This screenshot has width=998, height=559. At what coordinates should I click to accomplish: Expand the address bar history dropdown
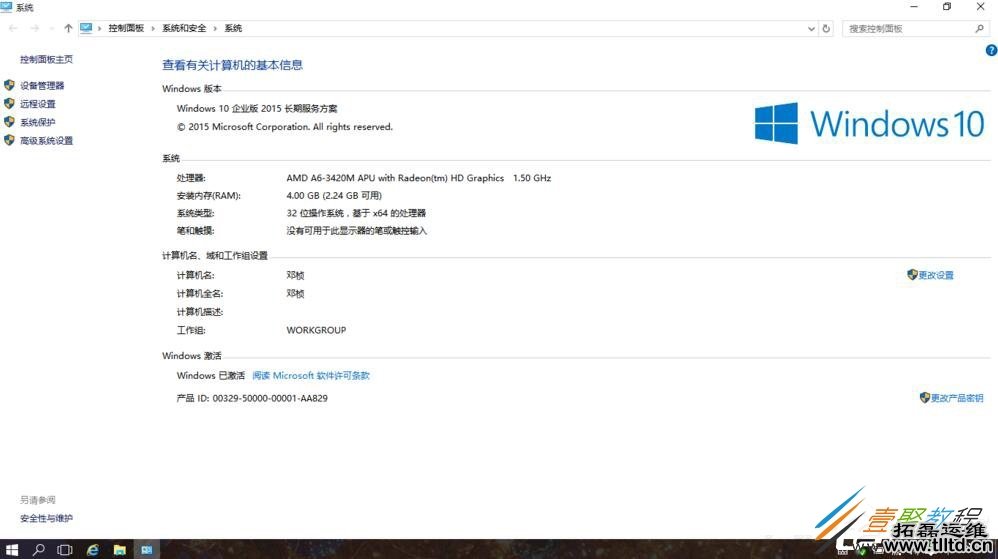811,29
